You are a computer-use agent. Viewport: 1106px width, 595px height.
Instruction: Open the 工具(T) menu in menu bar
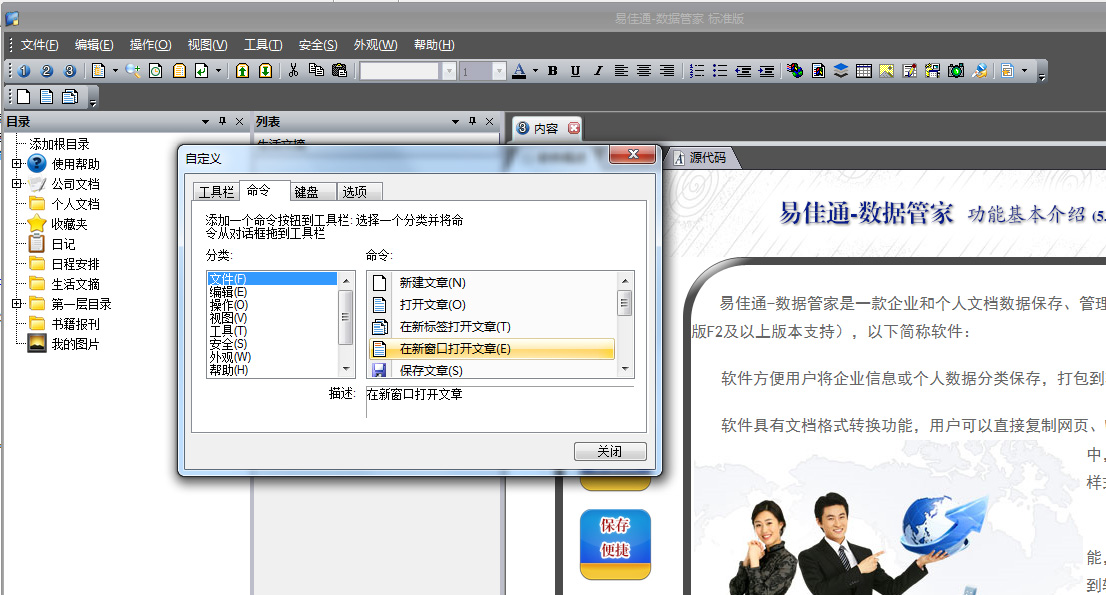[x=263, y=45]
